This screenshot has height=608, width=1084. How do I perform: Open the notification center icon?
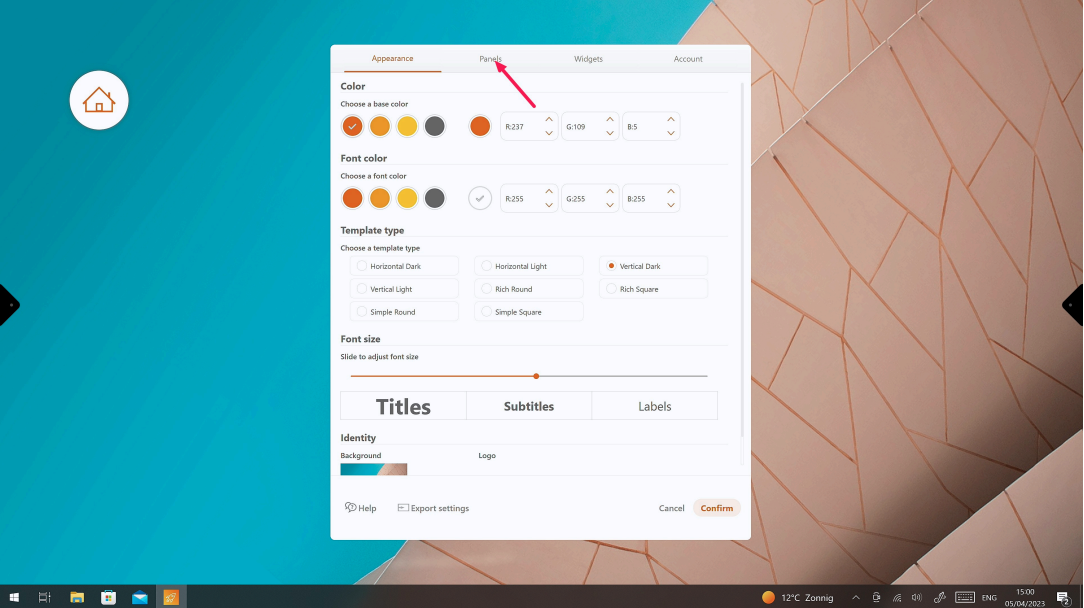coord(1063,597)
